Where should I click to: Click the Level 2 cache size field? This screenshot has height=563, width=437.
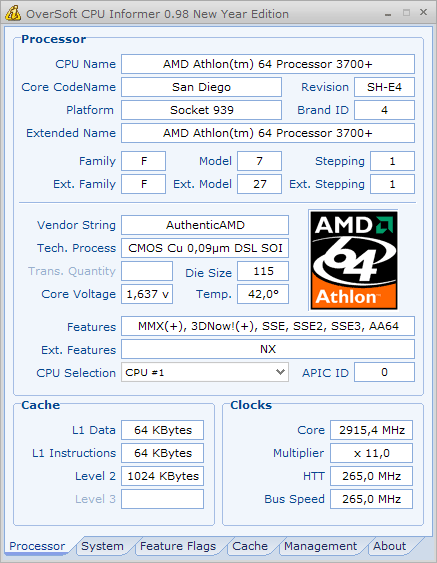click(x=162, y=476)
